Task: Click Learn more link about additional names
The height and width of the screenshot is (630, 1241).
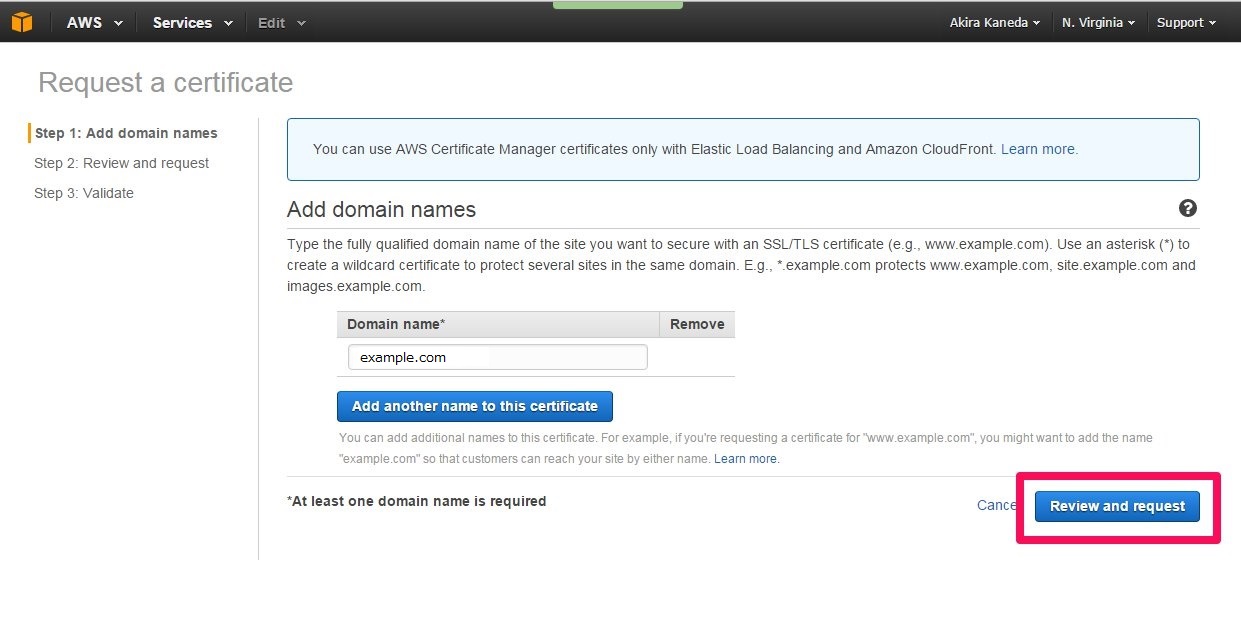Action: pos(746,459)
